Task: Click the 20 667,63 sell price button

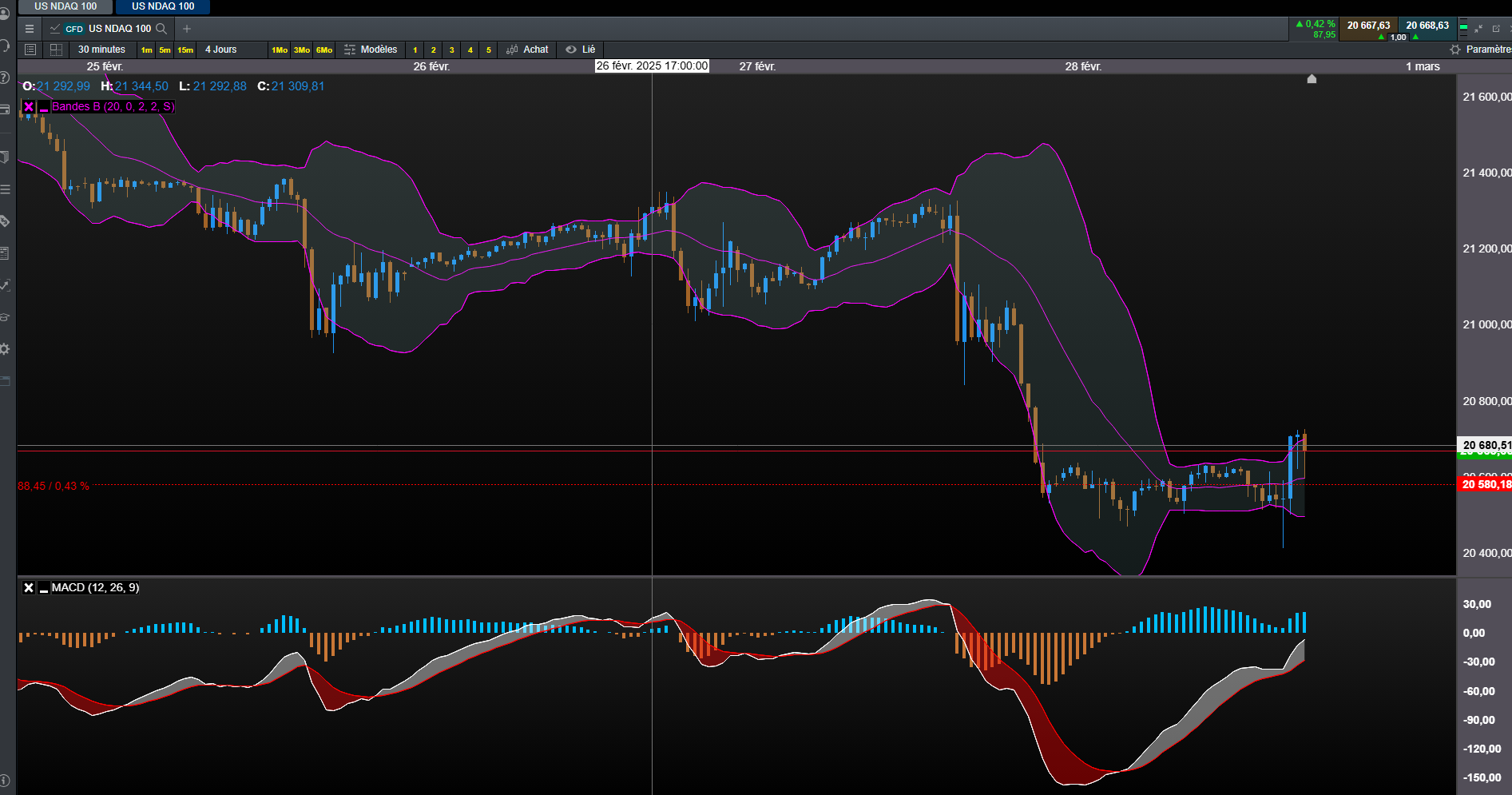Action: (1368, 26)
